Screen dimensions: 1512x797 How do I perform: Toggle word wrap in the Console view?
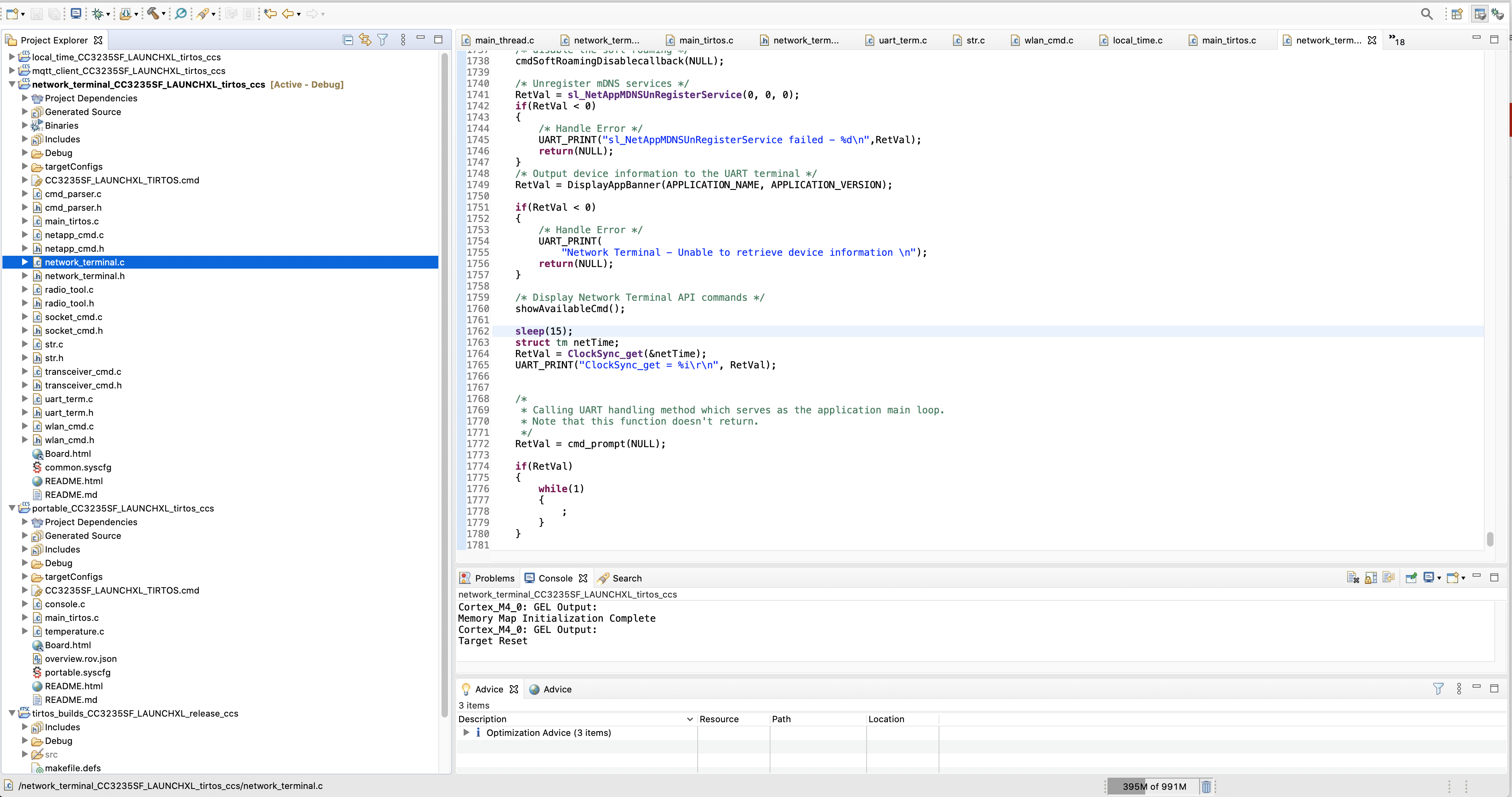click(x=1389, y=577)
